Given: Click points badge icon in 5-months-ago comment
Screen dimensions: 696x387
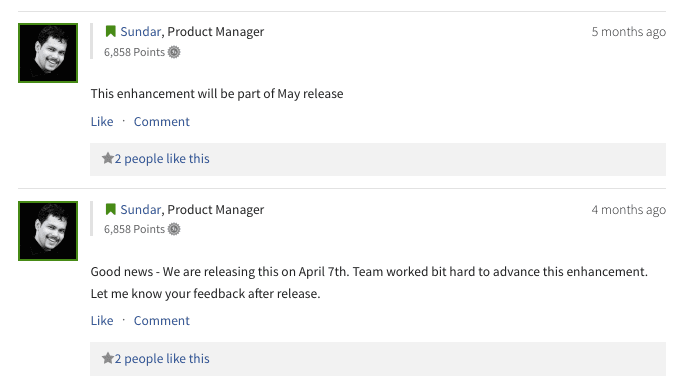Looking at the screenshot, I should point(174,52).
